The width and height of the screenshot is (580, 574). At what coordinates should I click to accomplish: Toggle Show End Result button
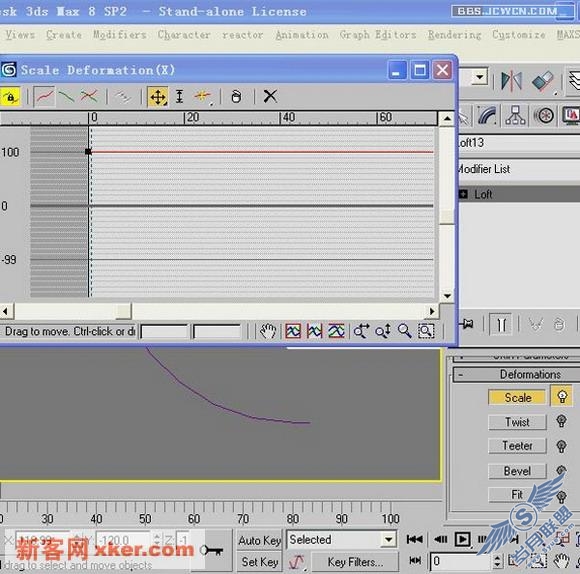(x=501, y=324)
